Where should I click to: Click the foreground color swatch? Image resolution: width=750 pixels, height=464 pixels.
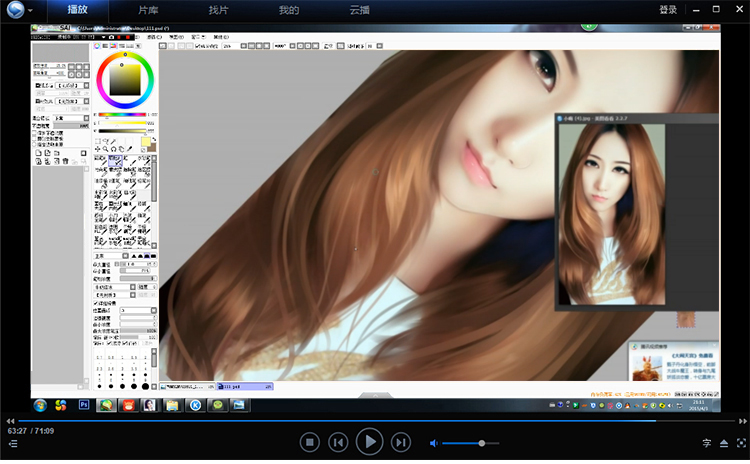coord(146,142)
